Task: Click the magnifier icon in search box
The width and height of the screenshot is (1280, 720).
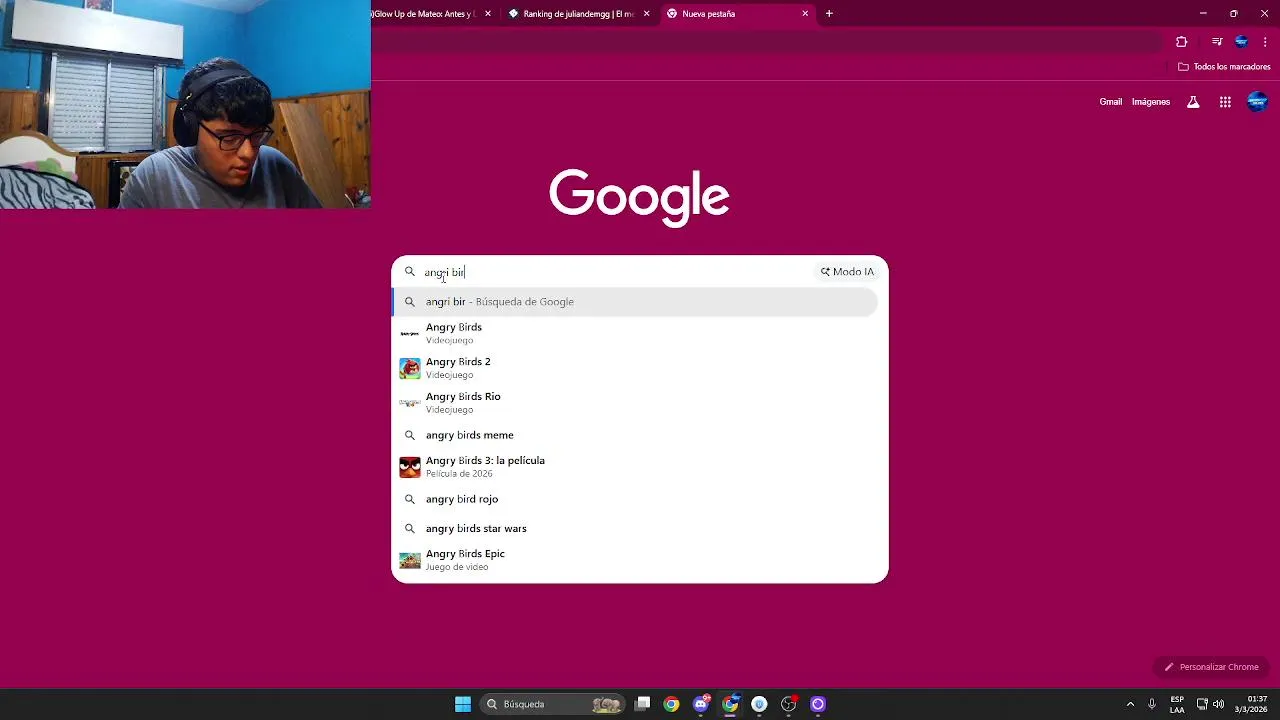Action: pos(409,272)
